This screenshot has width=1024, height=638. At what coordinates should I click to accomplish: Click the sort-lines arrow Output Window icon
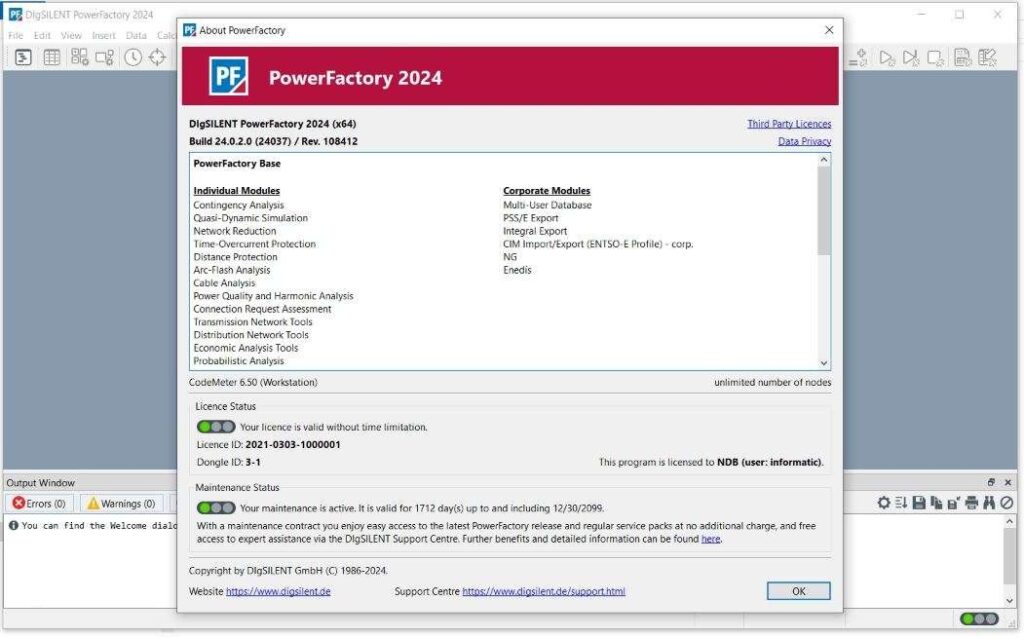[901, 503]
